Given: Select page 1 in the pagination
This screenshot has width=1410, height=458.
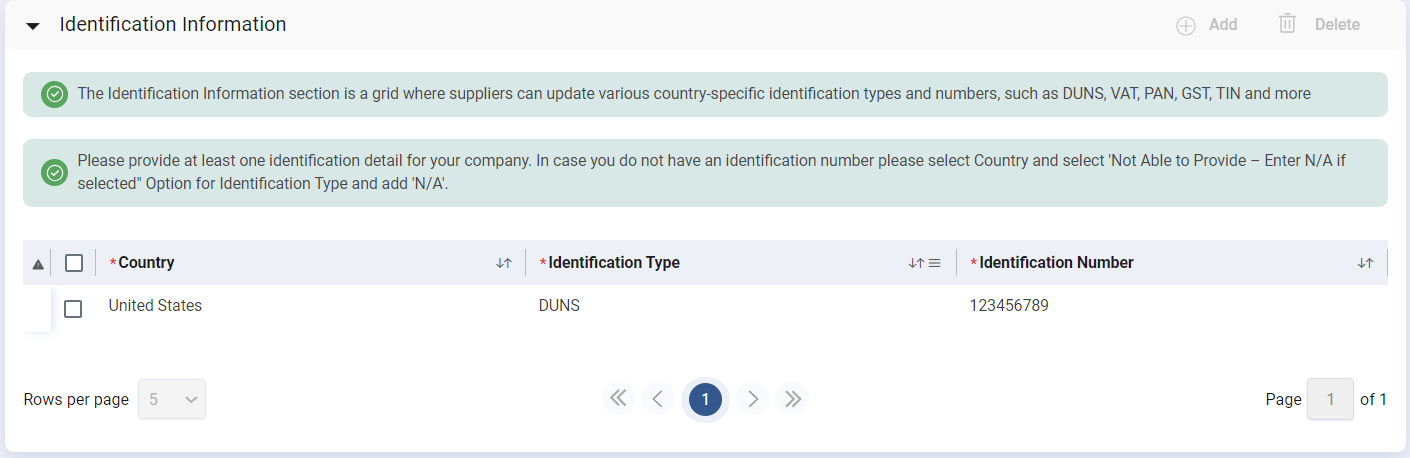Looking at the screenshot, I should [x=705, y=399].
